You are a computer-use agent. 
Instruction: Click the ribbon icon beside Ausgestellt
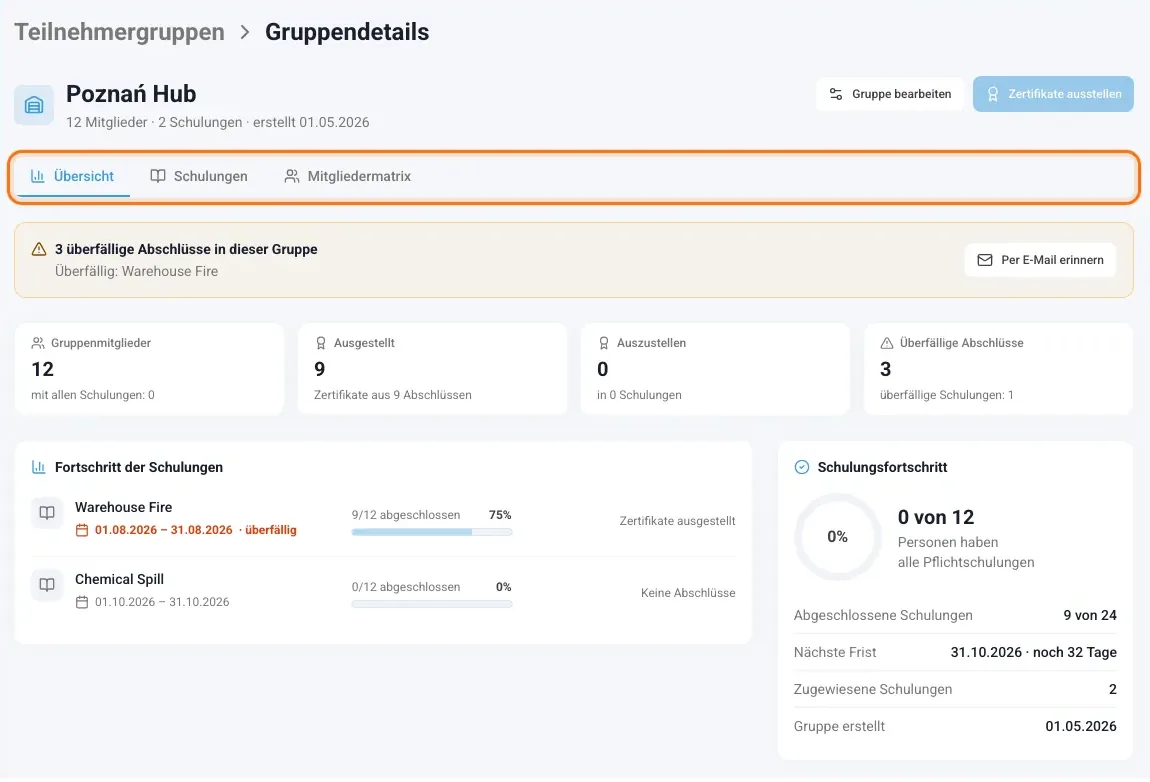321,343
